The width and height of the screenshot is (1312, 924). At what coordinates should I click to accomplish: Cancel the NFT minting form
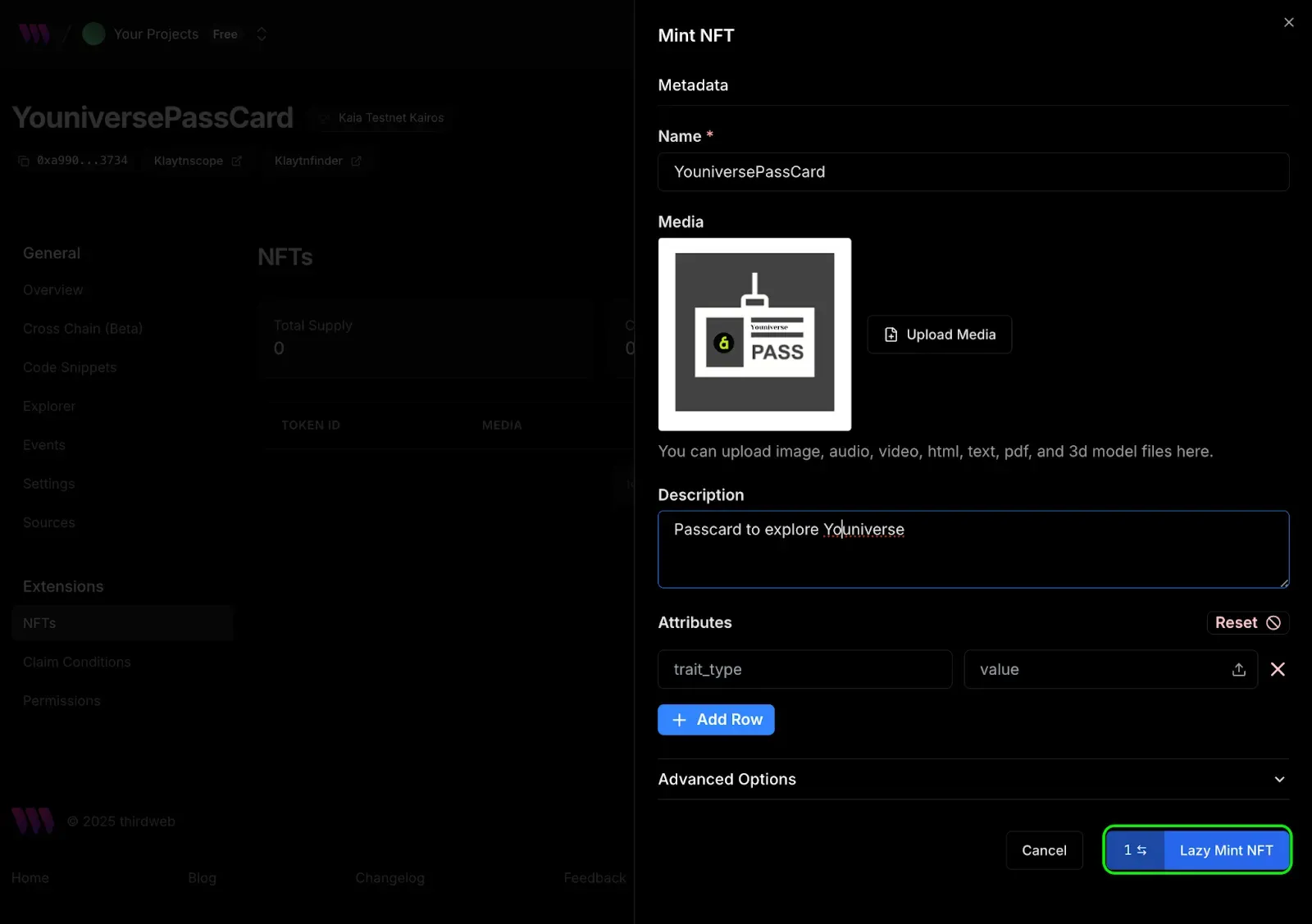(1044, 850)
